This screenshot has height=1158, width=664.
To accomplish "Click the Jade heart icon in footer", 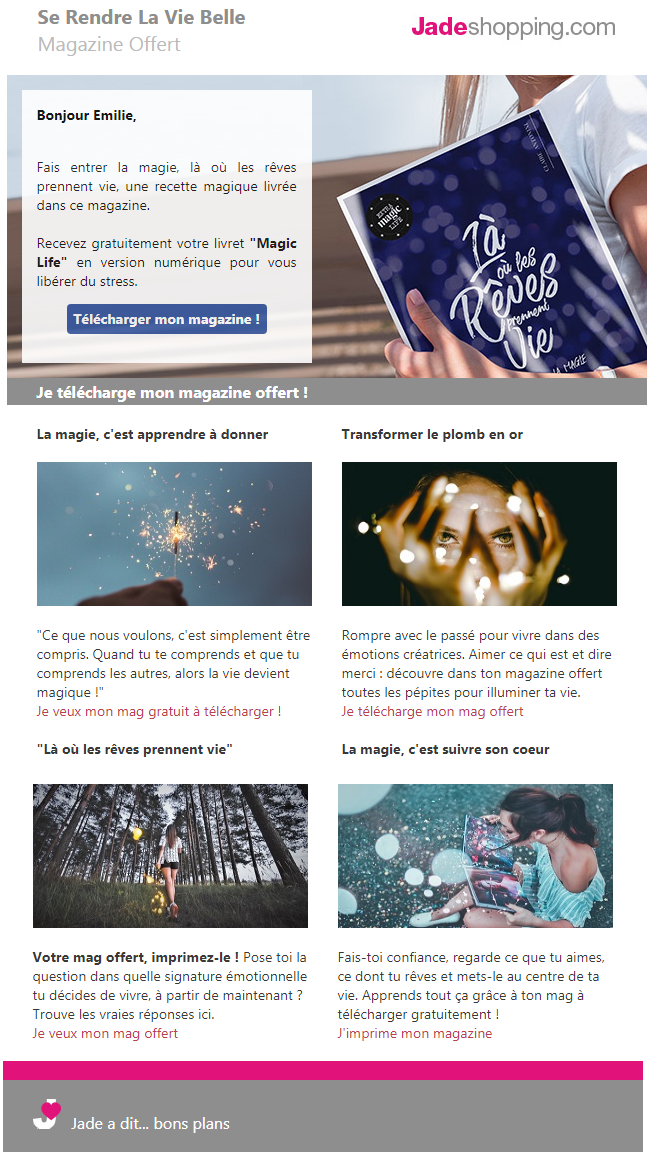I will [47, 1115].
